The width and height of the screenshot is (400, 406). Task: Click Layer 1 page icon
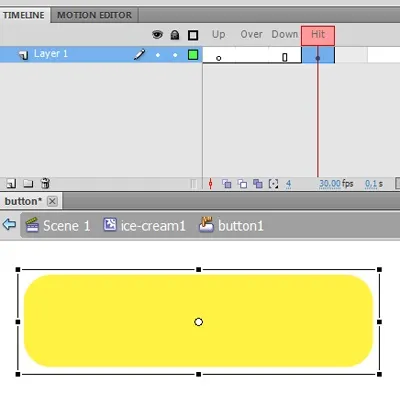(x=23, y=55)
